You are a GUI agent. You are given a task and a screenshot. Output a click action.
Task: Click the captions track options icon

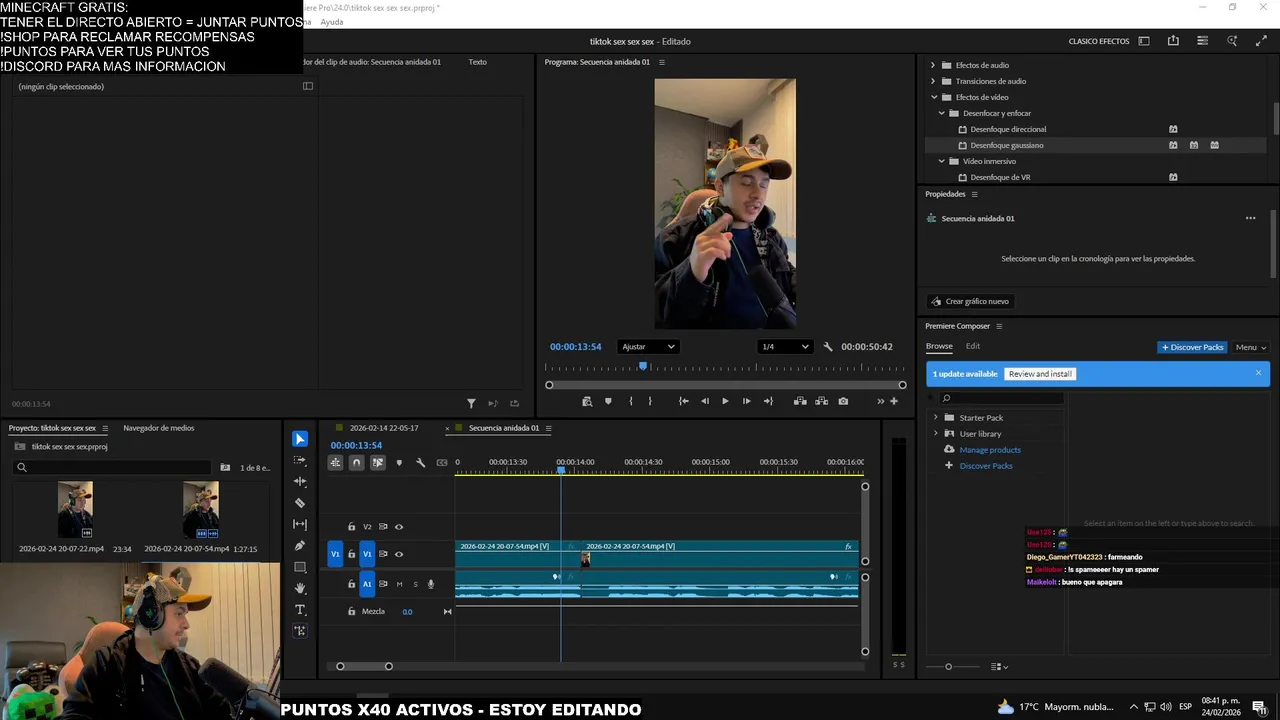[442, 462]
